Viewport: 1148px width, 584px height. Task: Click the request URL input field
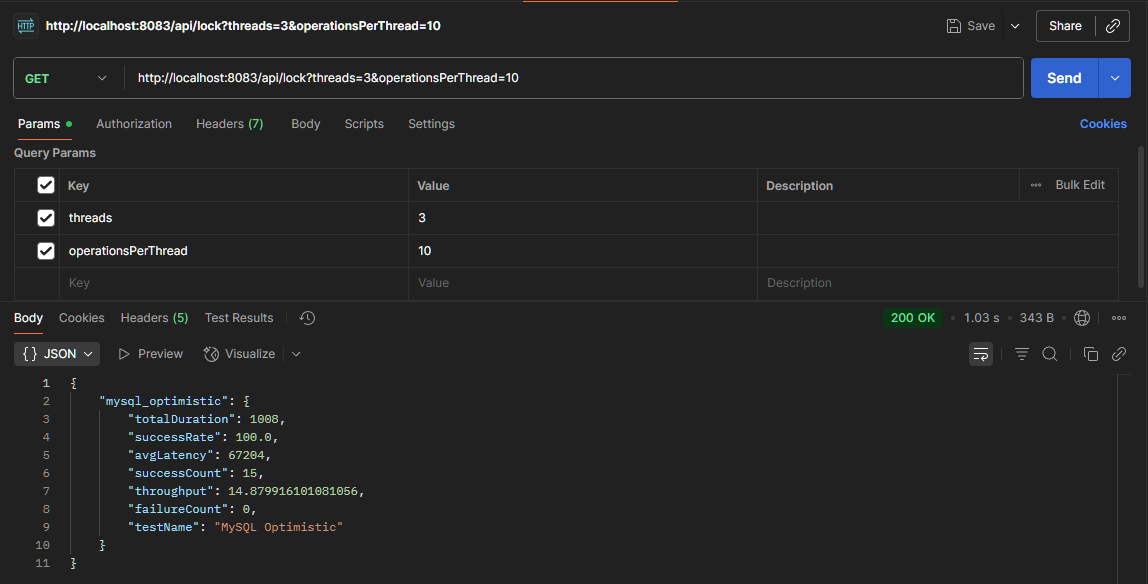click(x=574, y=78)
